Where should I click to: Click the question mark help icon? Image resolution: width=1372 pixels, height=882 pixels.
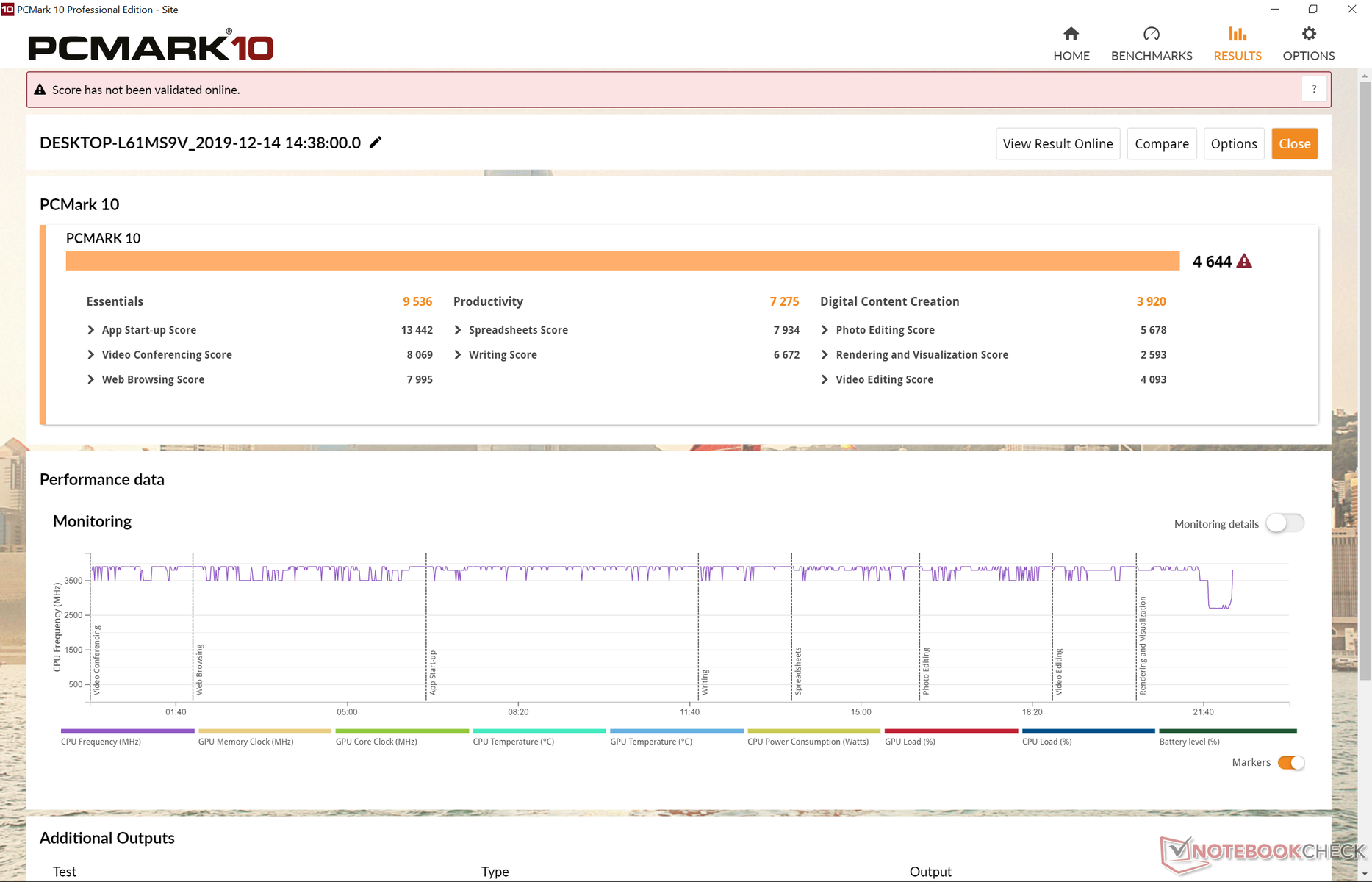[1313, 90]
